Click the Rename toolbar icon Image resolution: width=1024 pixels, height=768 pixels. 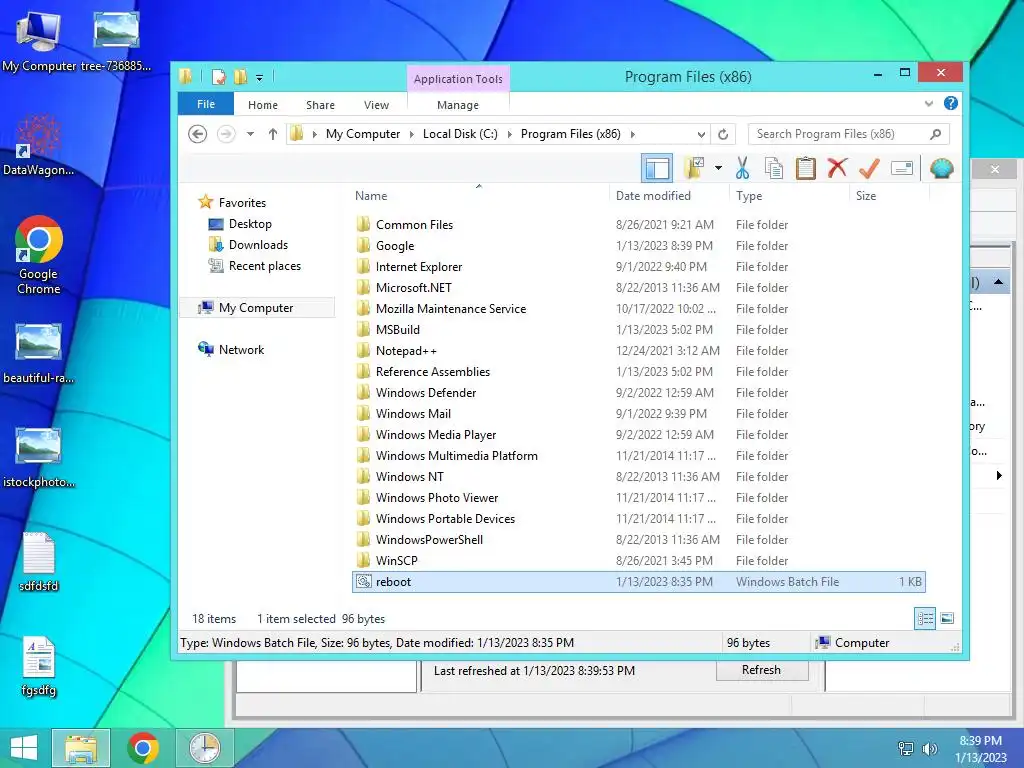point(901,168)
